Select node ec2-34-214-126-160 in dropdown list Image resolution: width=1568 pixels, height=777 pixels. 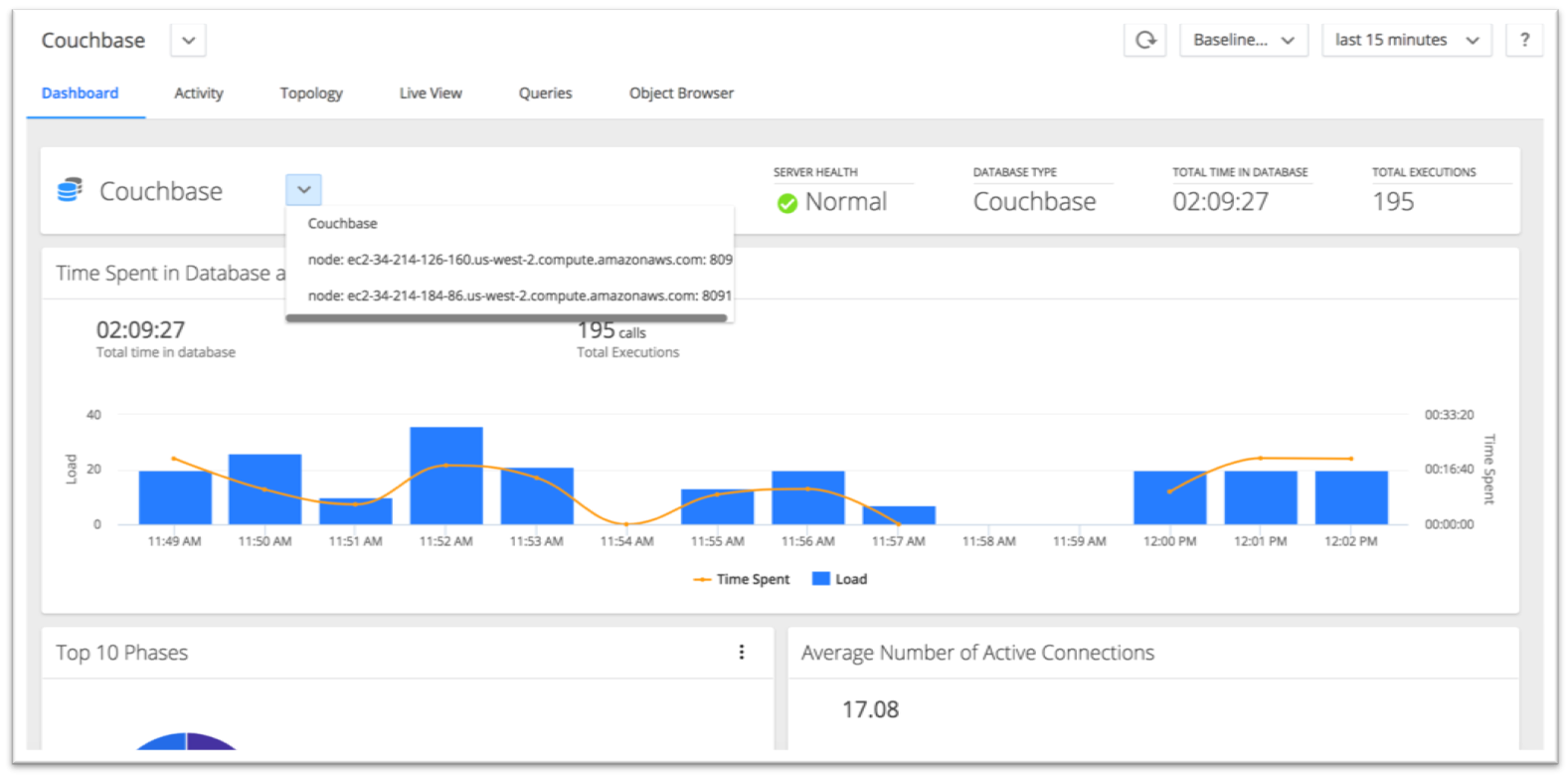509,260
